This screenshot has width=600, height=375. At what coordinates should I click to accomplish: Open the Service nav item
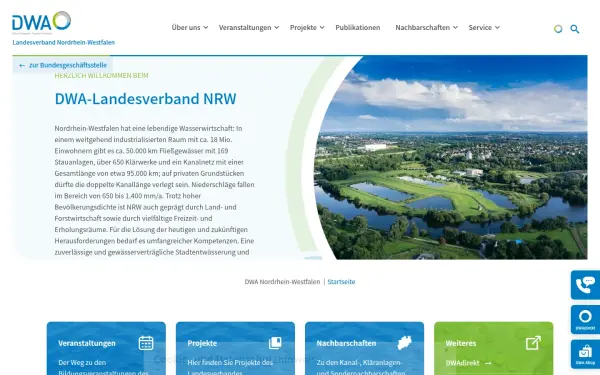pyautogui.click(x=480, y=28)
